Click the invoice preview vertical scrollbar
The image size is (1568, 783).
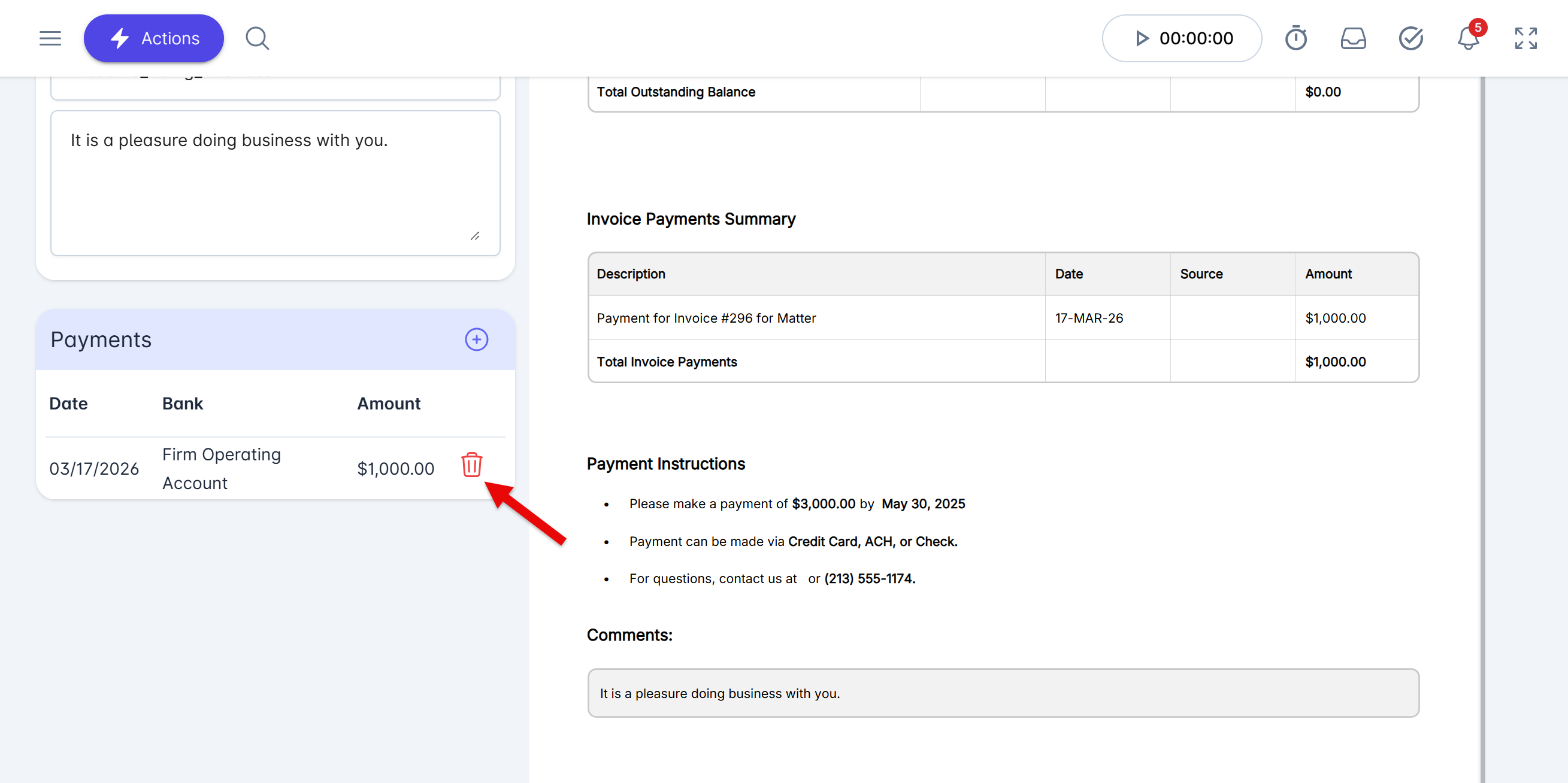point(1482,426)
